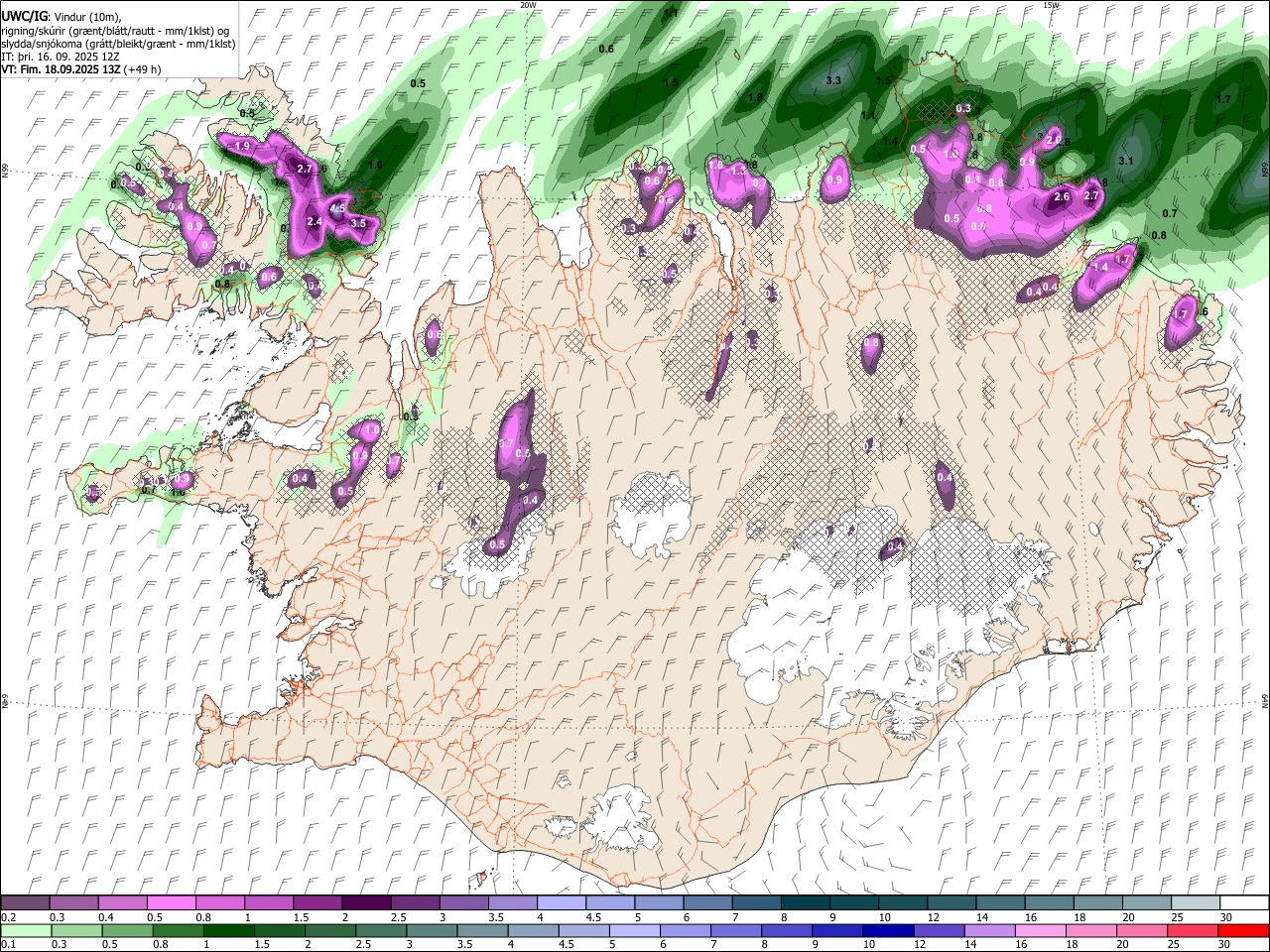The image size is (1270, 952).
Task: Click the VT: Fim. 18.09.2025 13Z valid time
Action: (61, 70)
